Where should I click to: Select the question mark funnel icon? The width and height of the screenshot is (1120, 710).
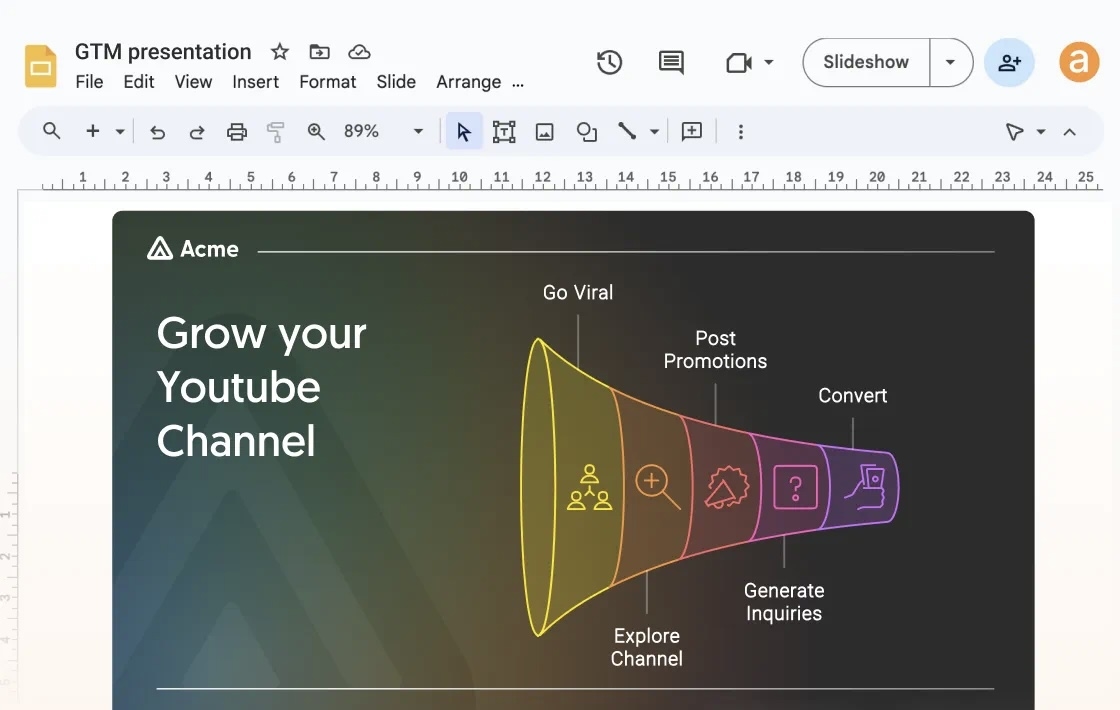point(795,486)
